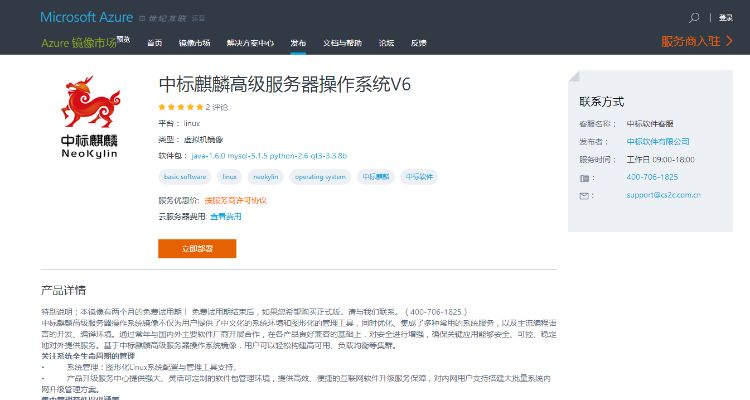This screenshot has height=400, width=750.
Task: Go to 解决方案中心 in navigation
Action: coord(248,43)
